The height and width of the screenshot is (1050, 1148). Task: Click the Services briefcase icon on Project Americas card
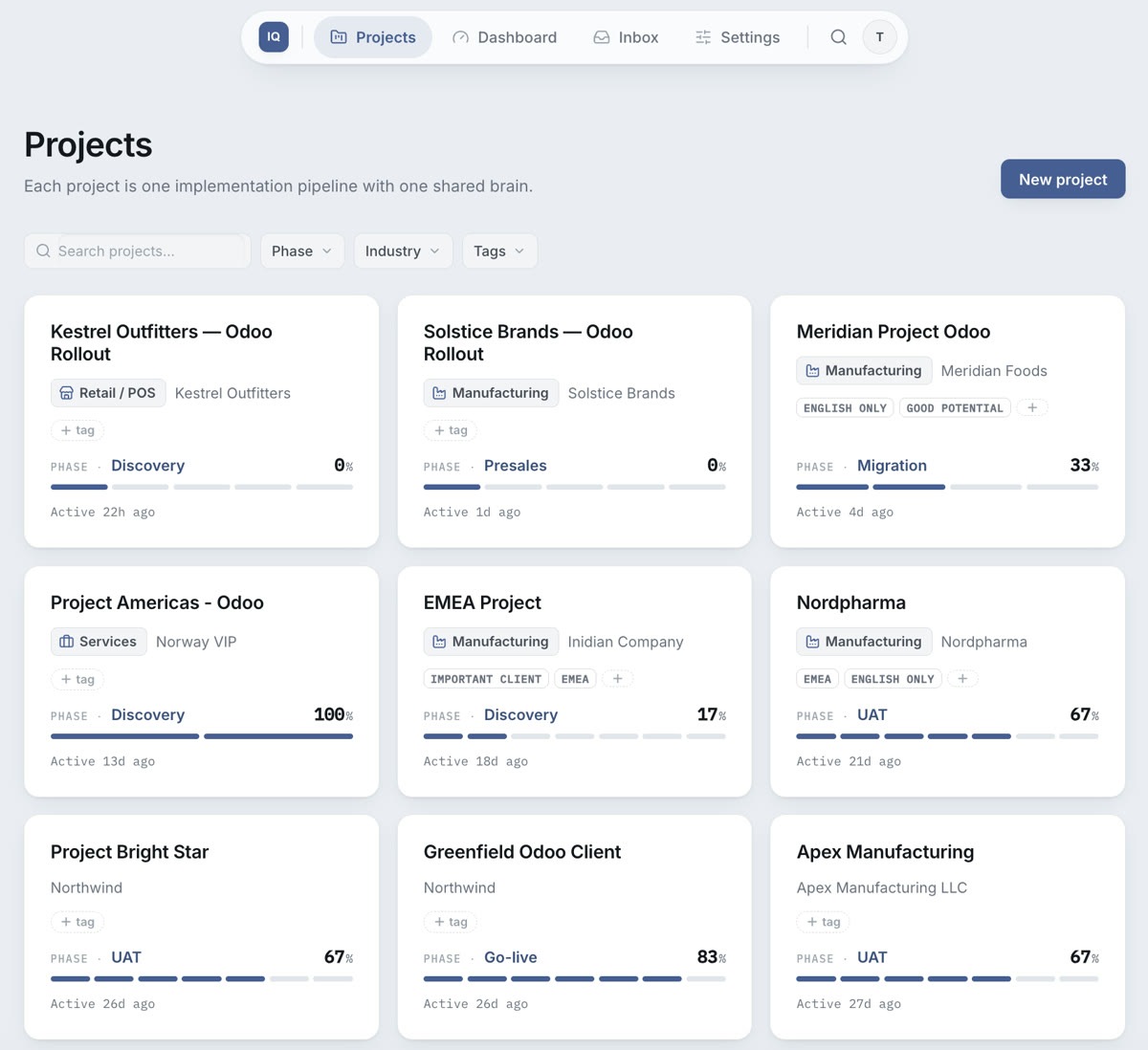[x=66, y=642]
